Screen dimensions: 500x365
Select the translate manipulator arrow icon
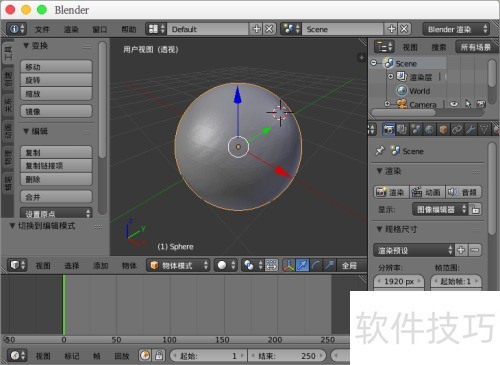coord(303,265)
